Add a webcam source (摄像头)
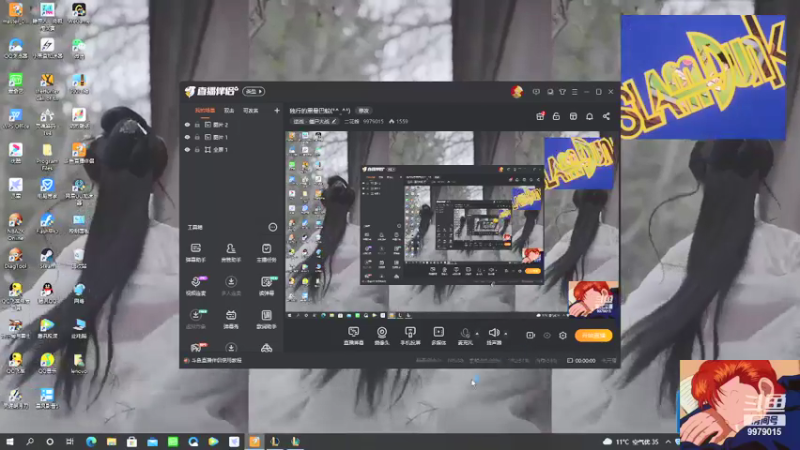Viewport: 800px width, 450px height. pos(382,336)
